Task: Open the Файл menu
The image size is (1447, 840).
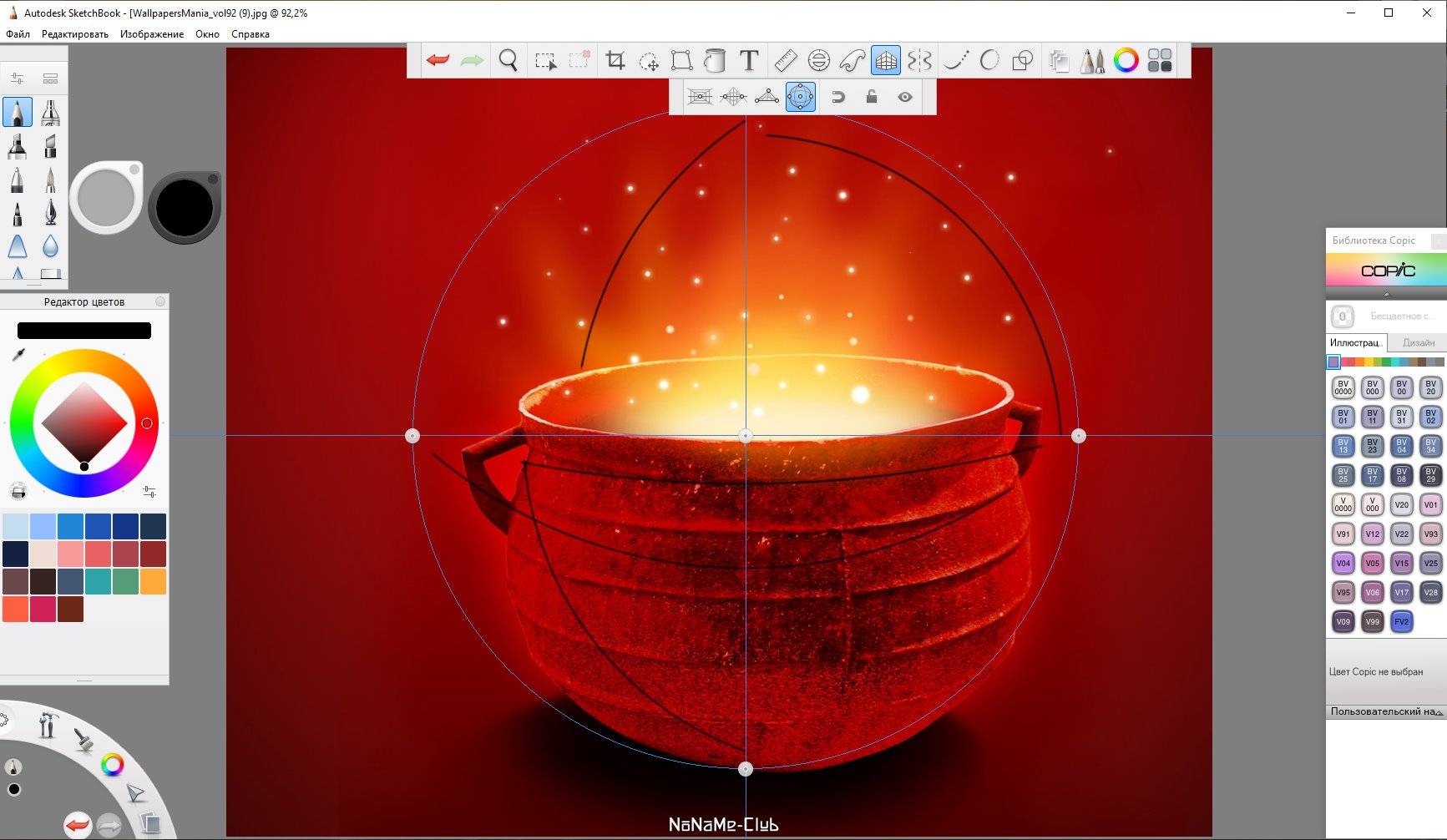Action: [x=18, y=34]
